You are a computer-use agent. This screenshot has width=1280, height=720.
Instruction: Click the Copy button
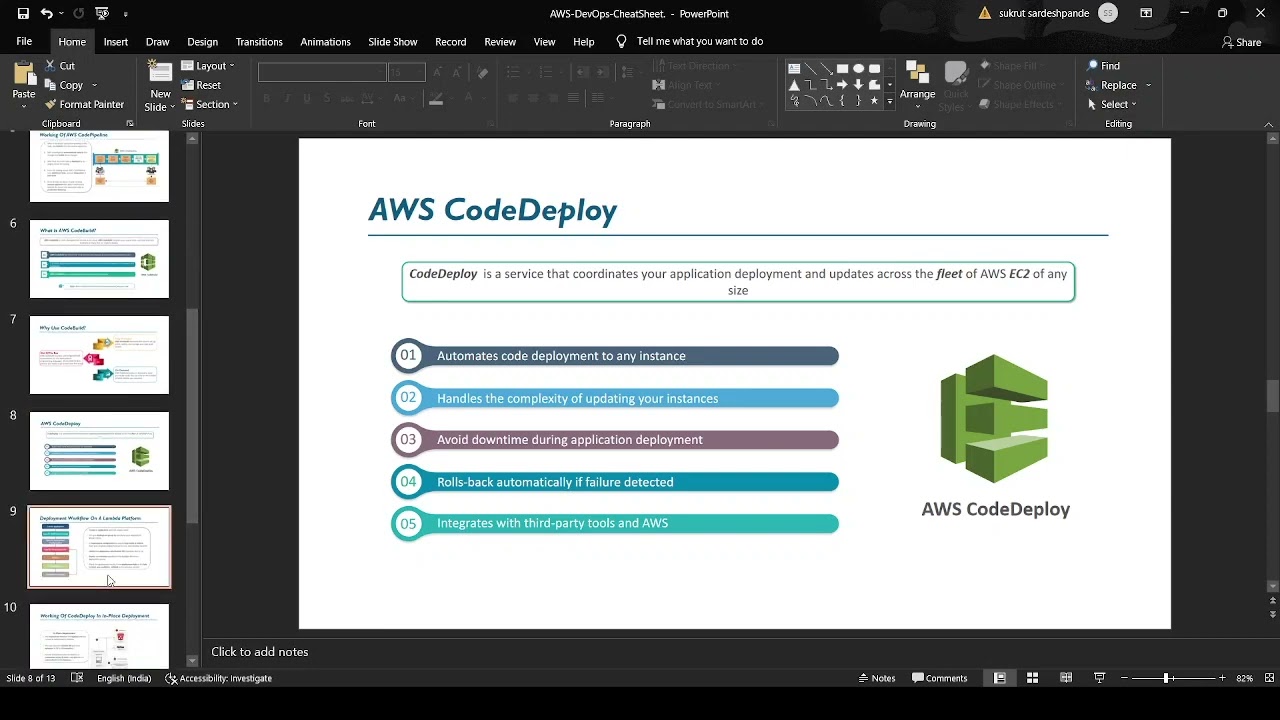click(x=64, y=85)
